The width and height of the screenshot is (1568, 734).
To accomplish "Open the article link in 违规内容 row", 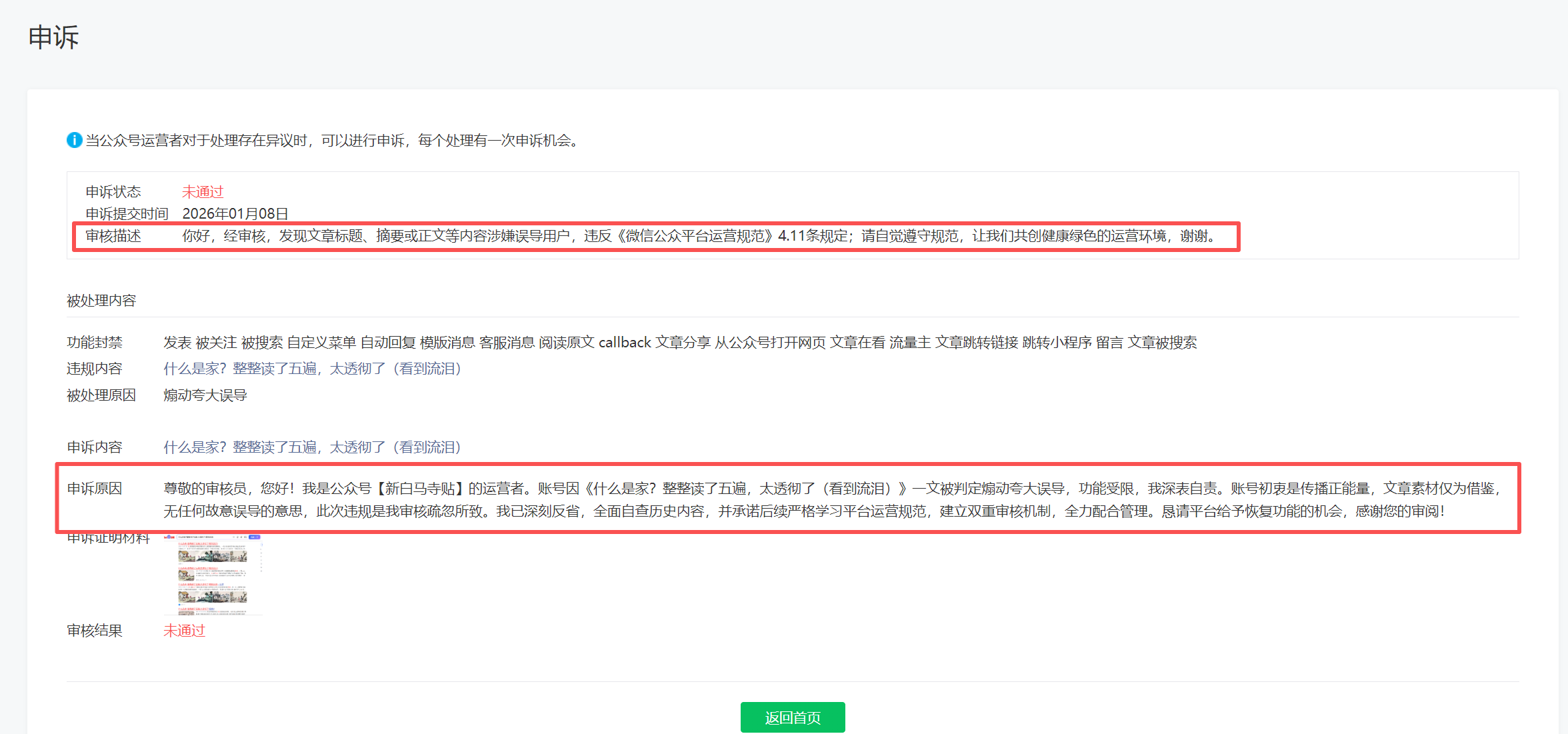I will point(312,369).
